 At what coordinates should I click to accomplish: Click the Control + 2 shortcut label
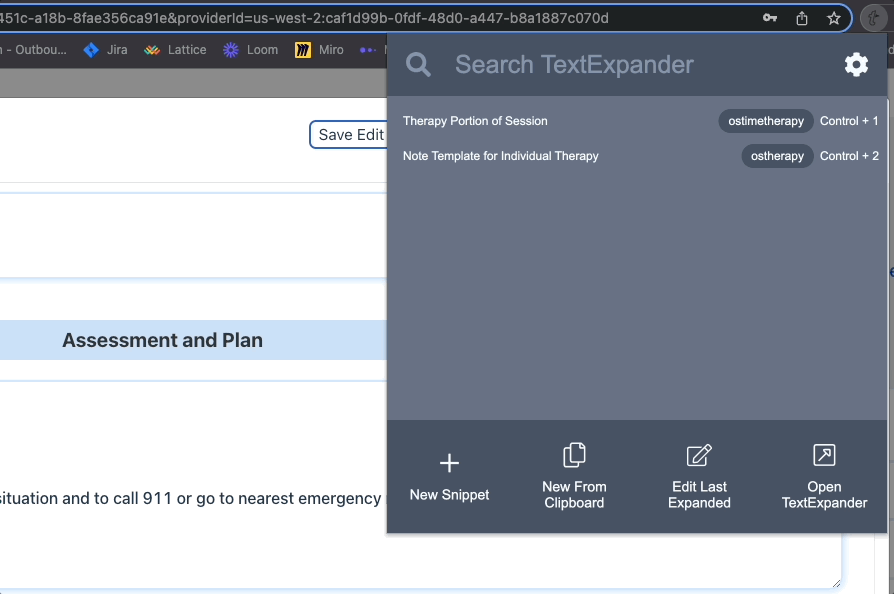pos(849,156)
